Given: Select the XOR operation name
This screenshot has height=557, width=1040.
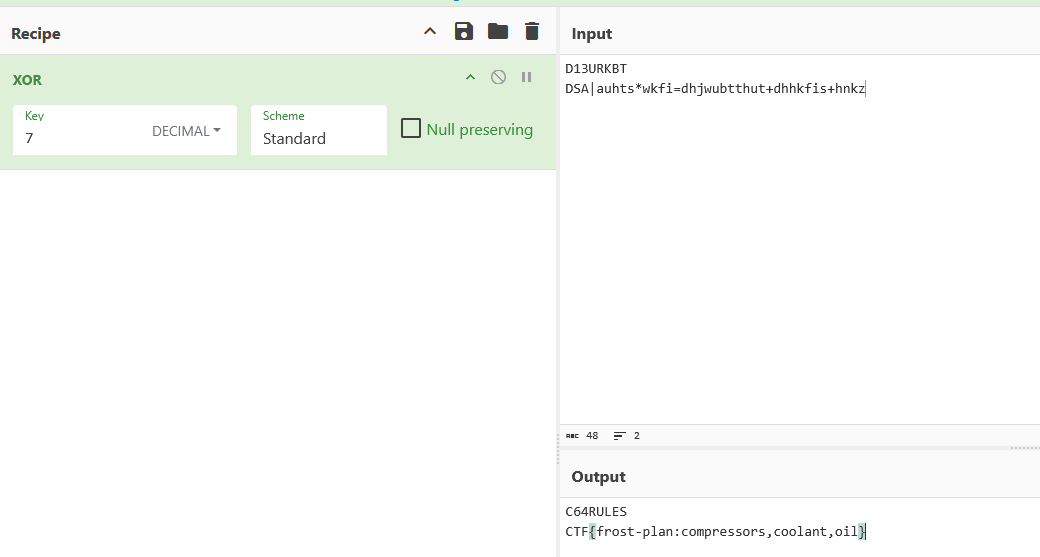Looking at the screenshot, I should point(27,80).
